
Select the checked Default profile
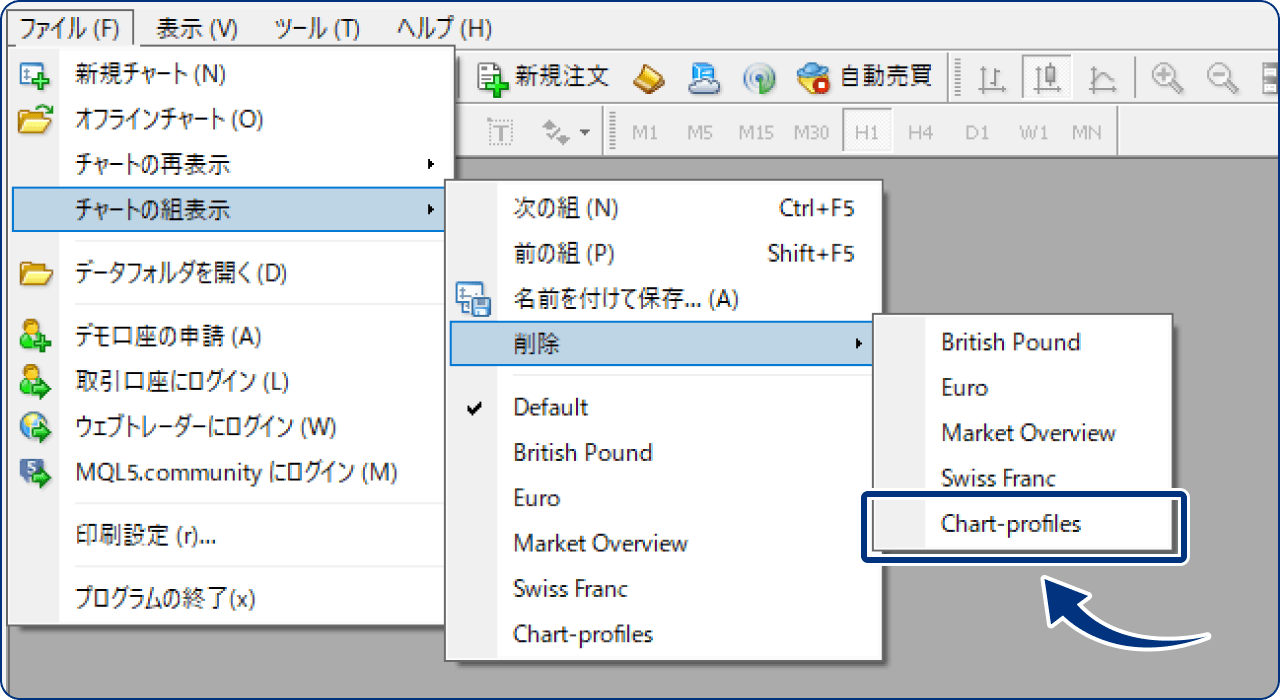[550, 408]
